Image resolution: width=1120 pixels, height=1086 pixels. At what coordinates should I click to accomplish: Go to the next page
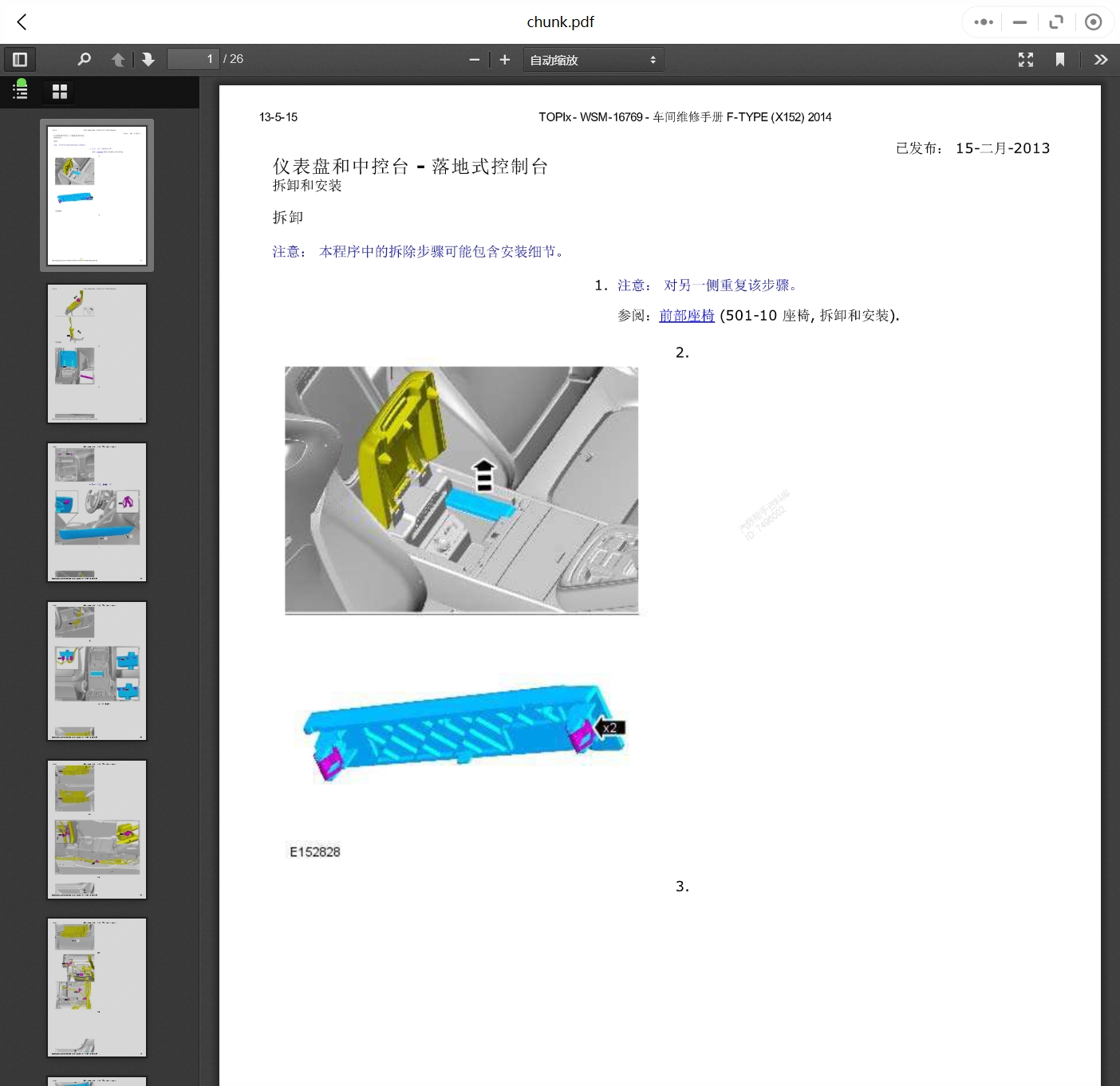[148, 59]
